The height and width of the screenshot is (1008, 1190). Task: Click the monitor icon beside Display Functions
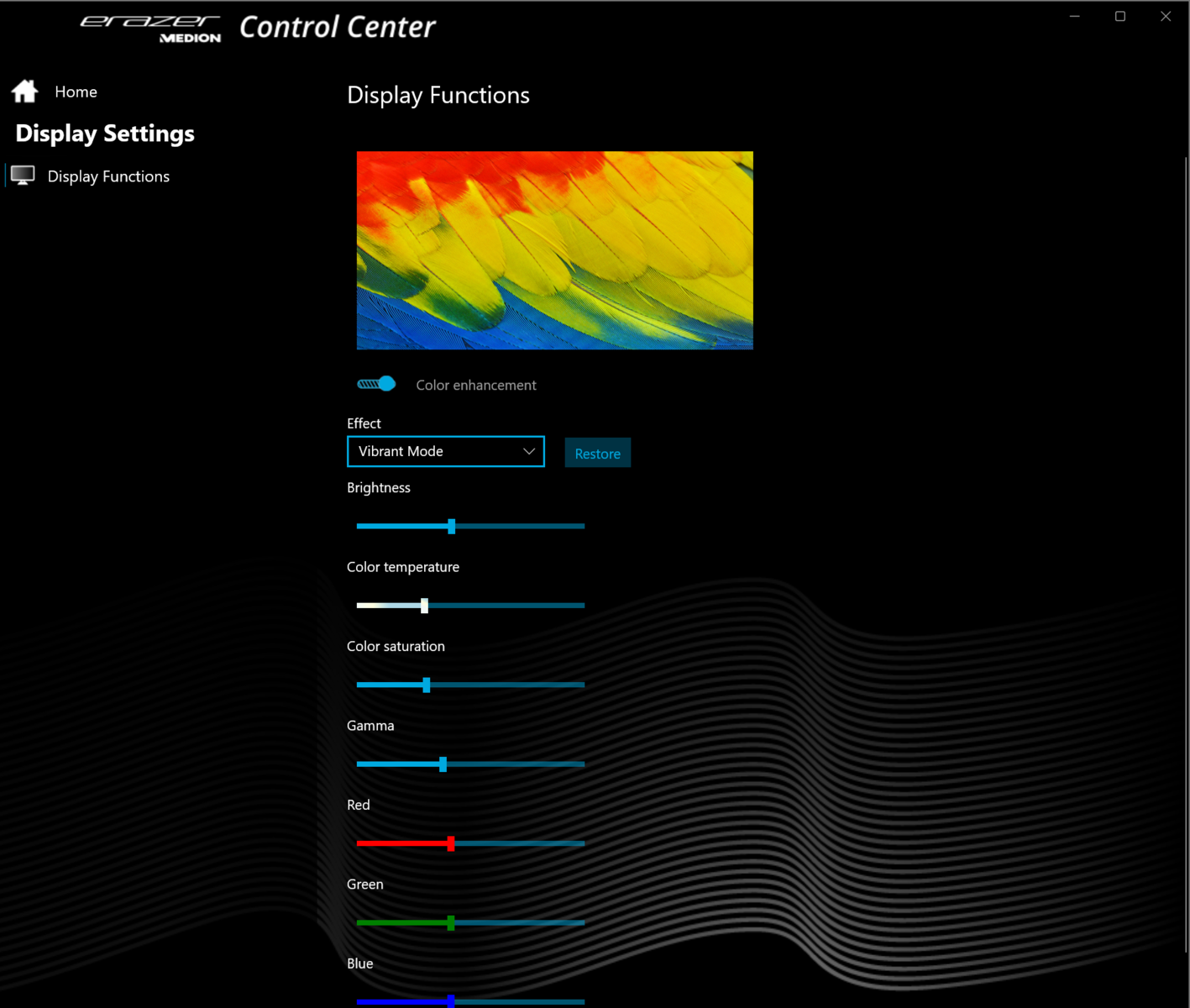pyautogui.click(x=23, y=176)
